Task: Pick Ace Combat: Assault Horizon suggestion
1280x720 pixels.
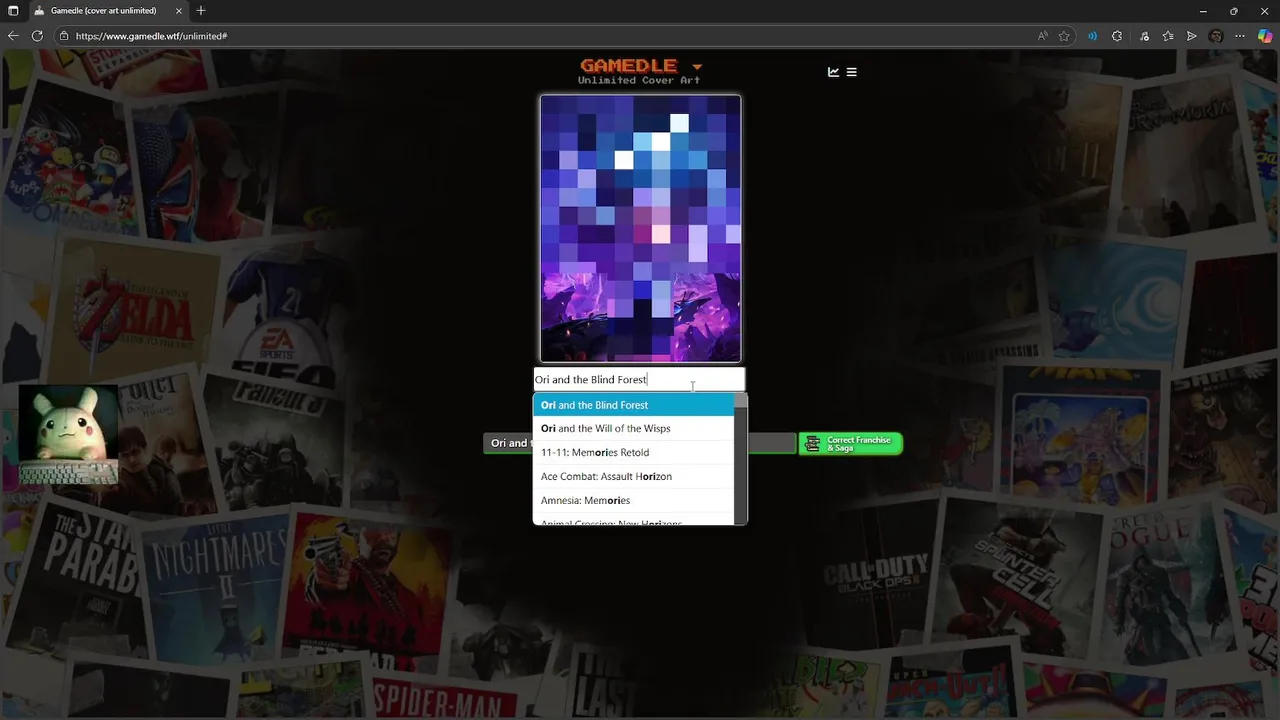Action: click(633, 476)
